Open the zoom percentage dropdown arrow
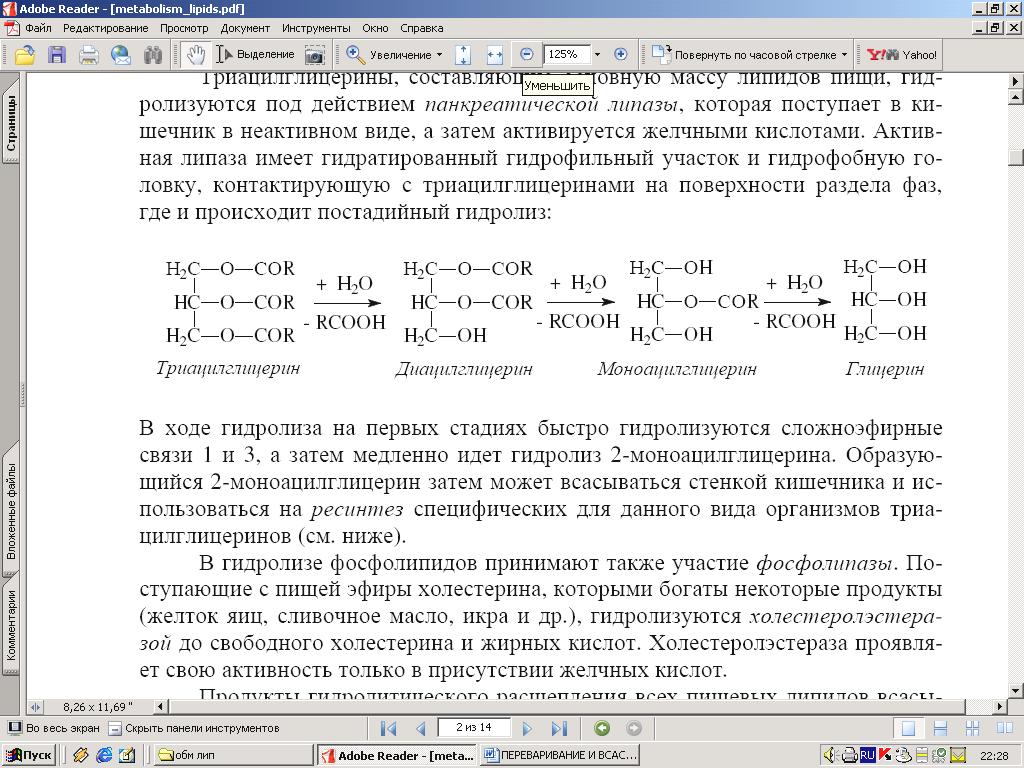 coord(597,55)
